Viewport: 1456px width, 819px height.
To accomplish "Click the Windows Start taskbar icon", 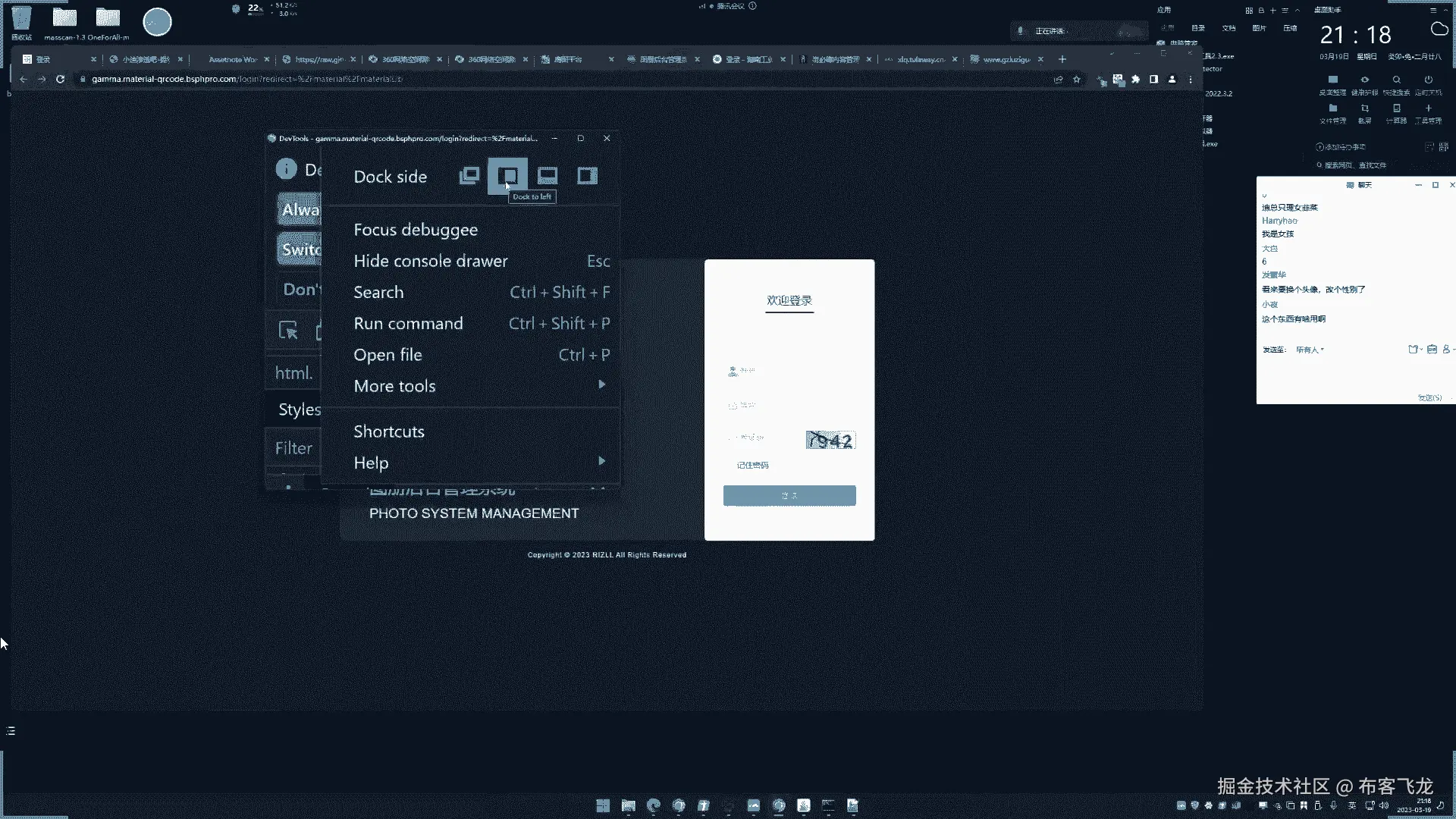I will (x=603, y=806).
